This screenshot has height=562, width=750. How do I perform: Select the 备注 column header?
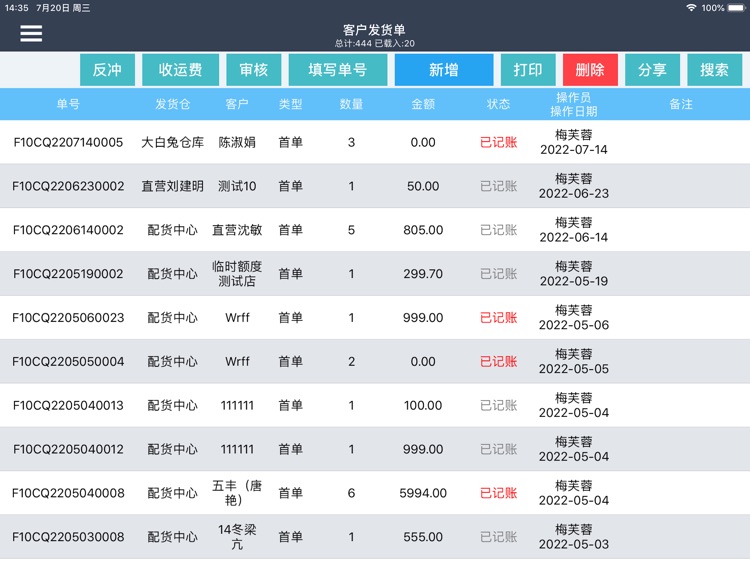coord(681,104)
